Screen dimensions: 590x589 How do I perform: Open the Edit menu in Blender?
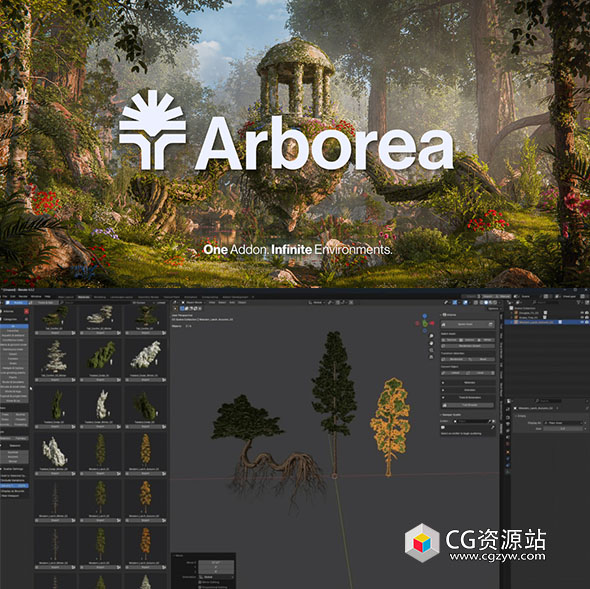point(13,297)
